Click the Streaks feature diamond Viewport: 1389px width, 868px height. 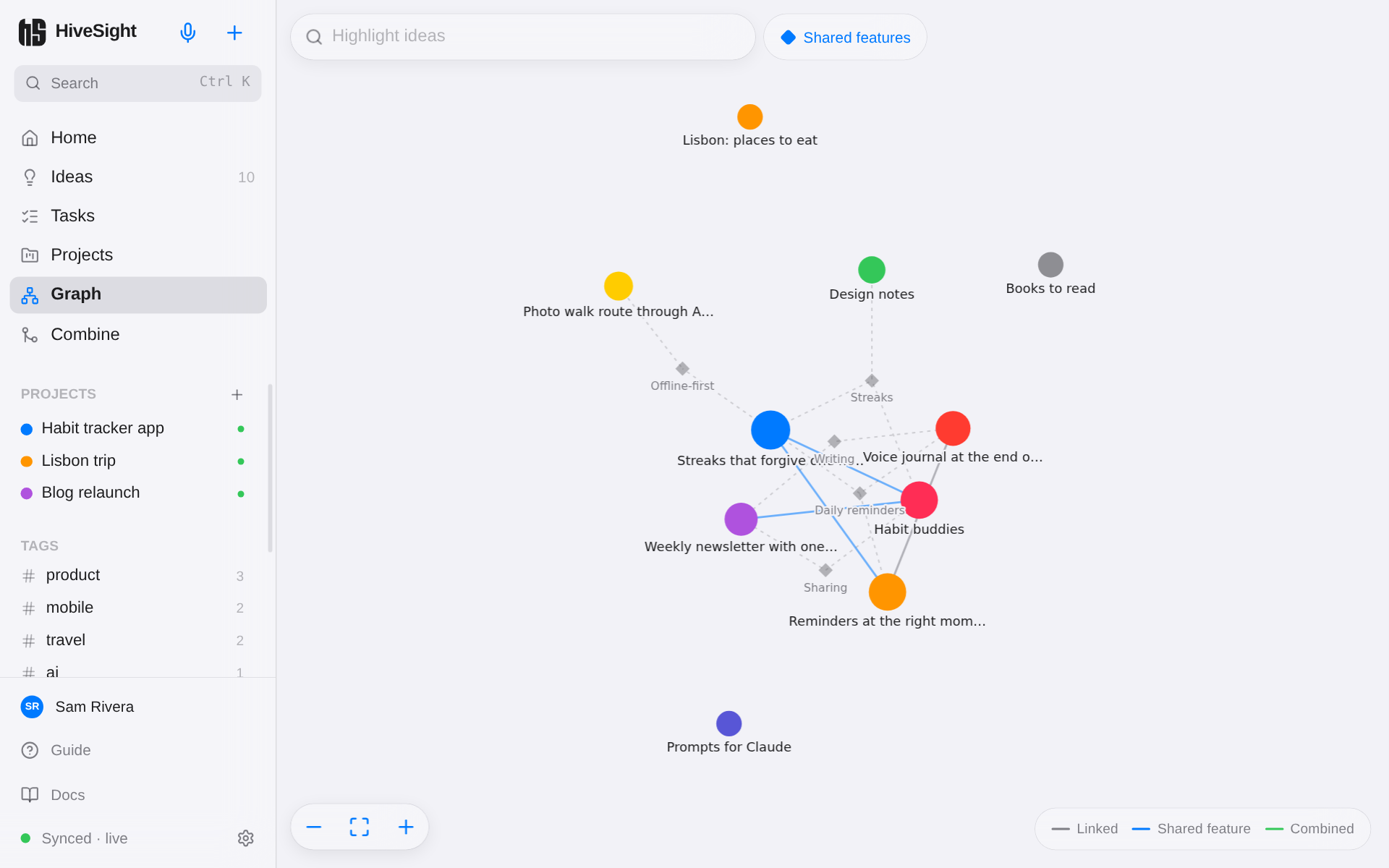872,380
